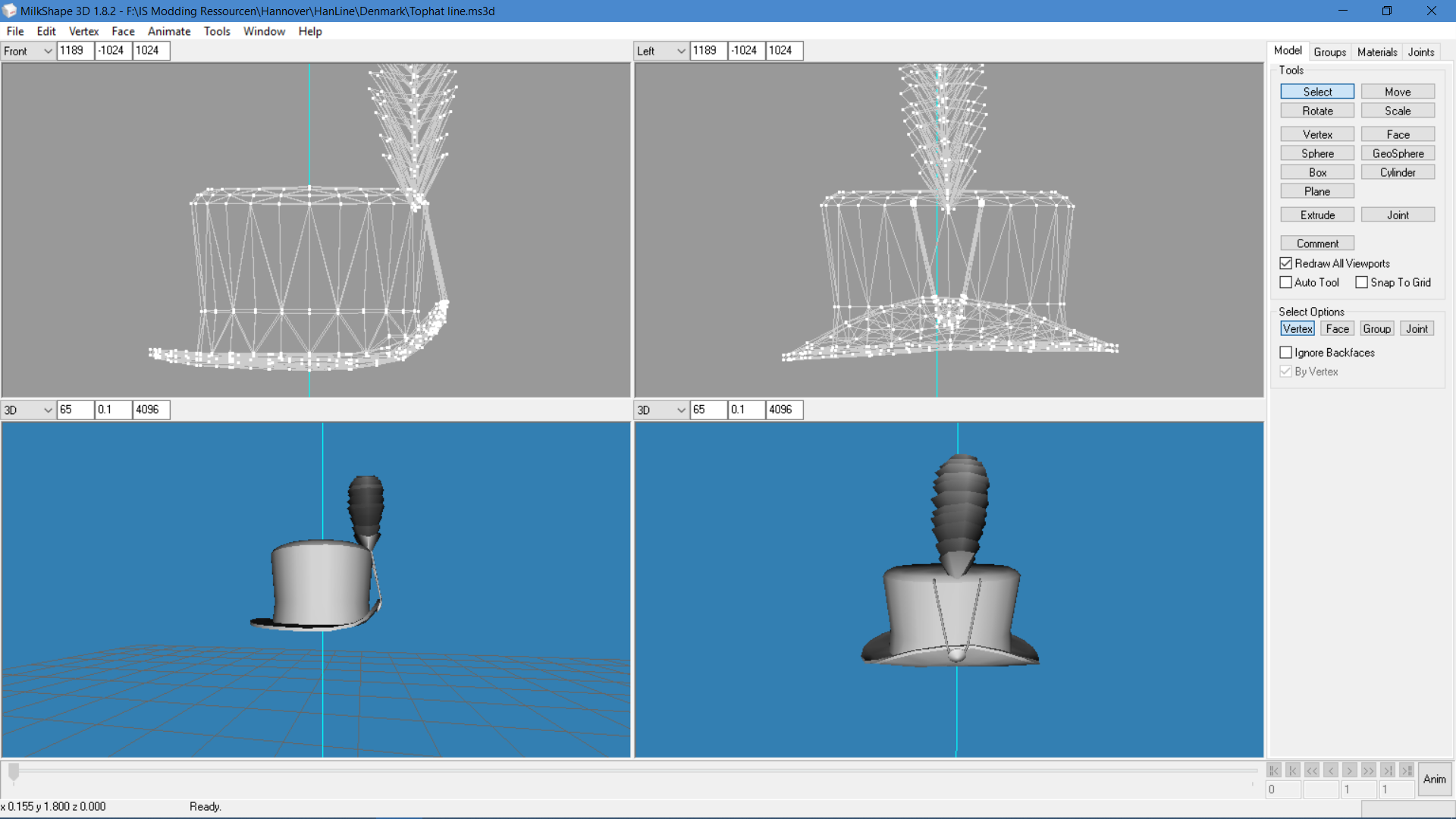The height and width of the screenshot is (819, 1456).
Task: Set select option to Group
Action: pos(1376,329)
